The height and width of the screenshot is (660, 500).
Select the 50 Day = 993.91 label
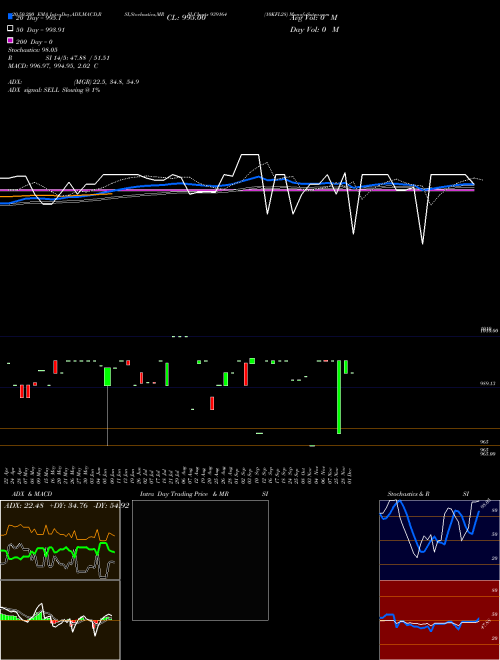[x=40, y=30]
